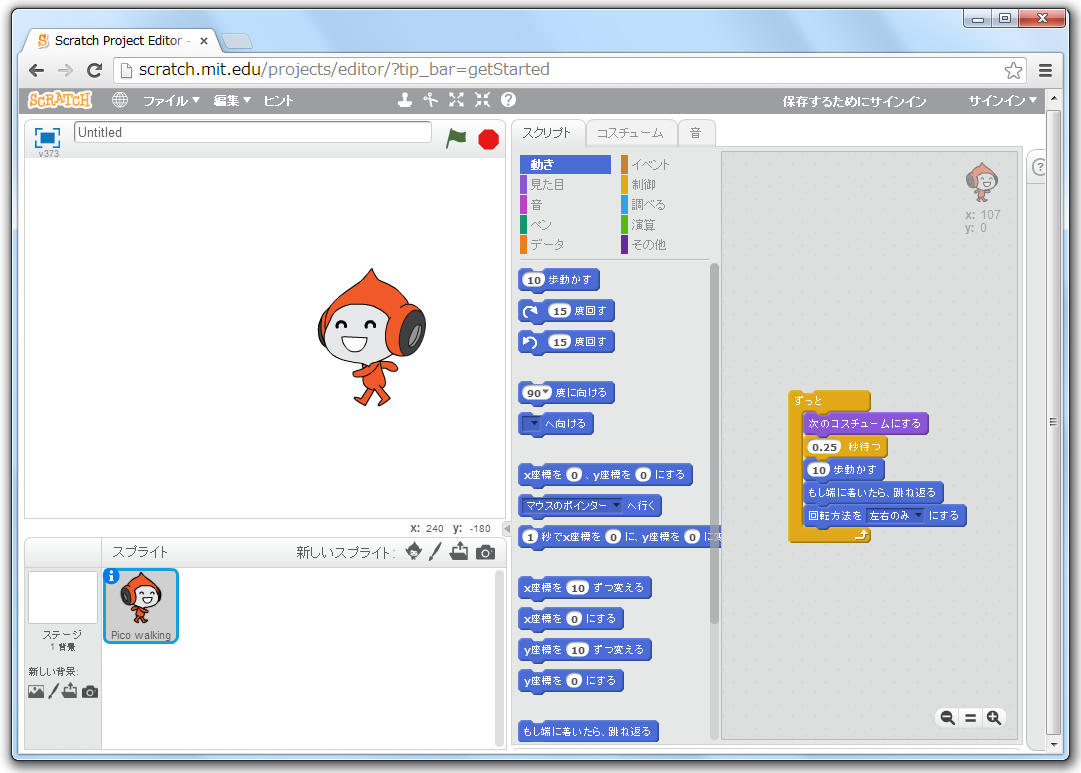Choose backdrop from library
This screenshot has height=773, width=1081.
tap(36, 691)
